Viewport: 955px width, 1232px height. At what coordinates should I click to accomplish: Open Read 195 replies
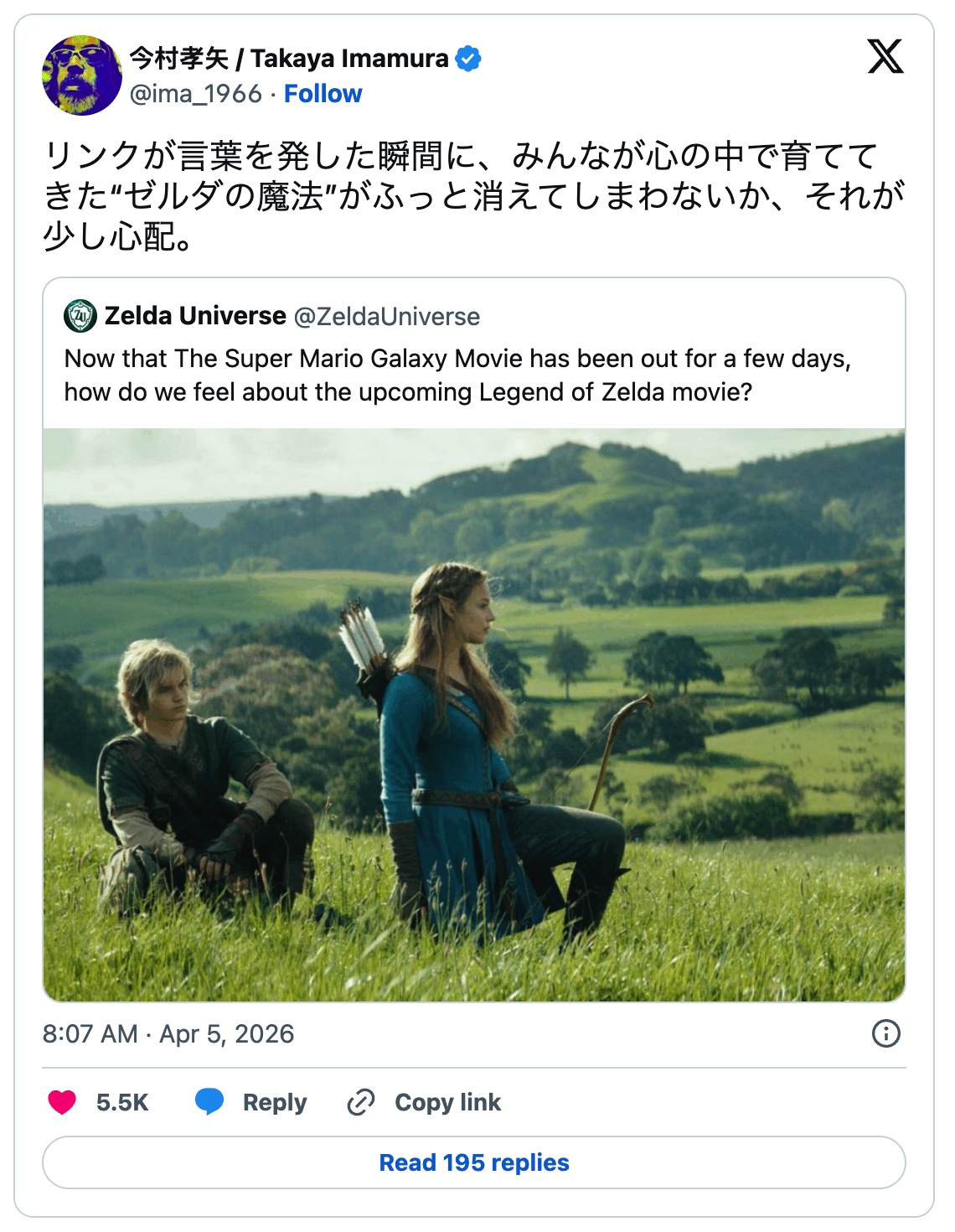click(x=474, y=1162)
